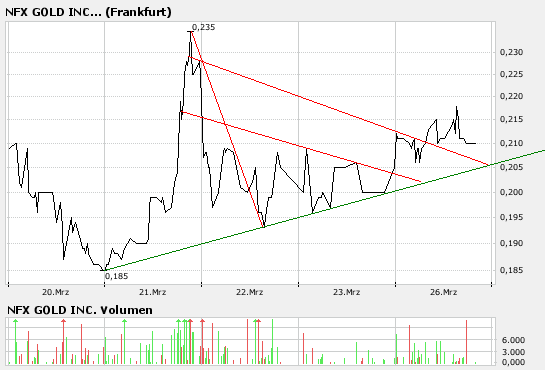Click the 0,230 price axis value
The width and height of the screenshot is (545, 384).
(x=511, y=52)
